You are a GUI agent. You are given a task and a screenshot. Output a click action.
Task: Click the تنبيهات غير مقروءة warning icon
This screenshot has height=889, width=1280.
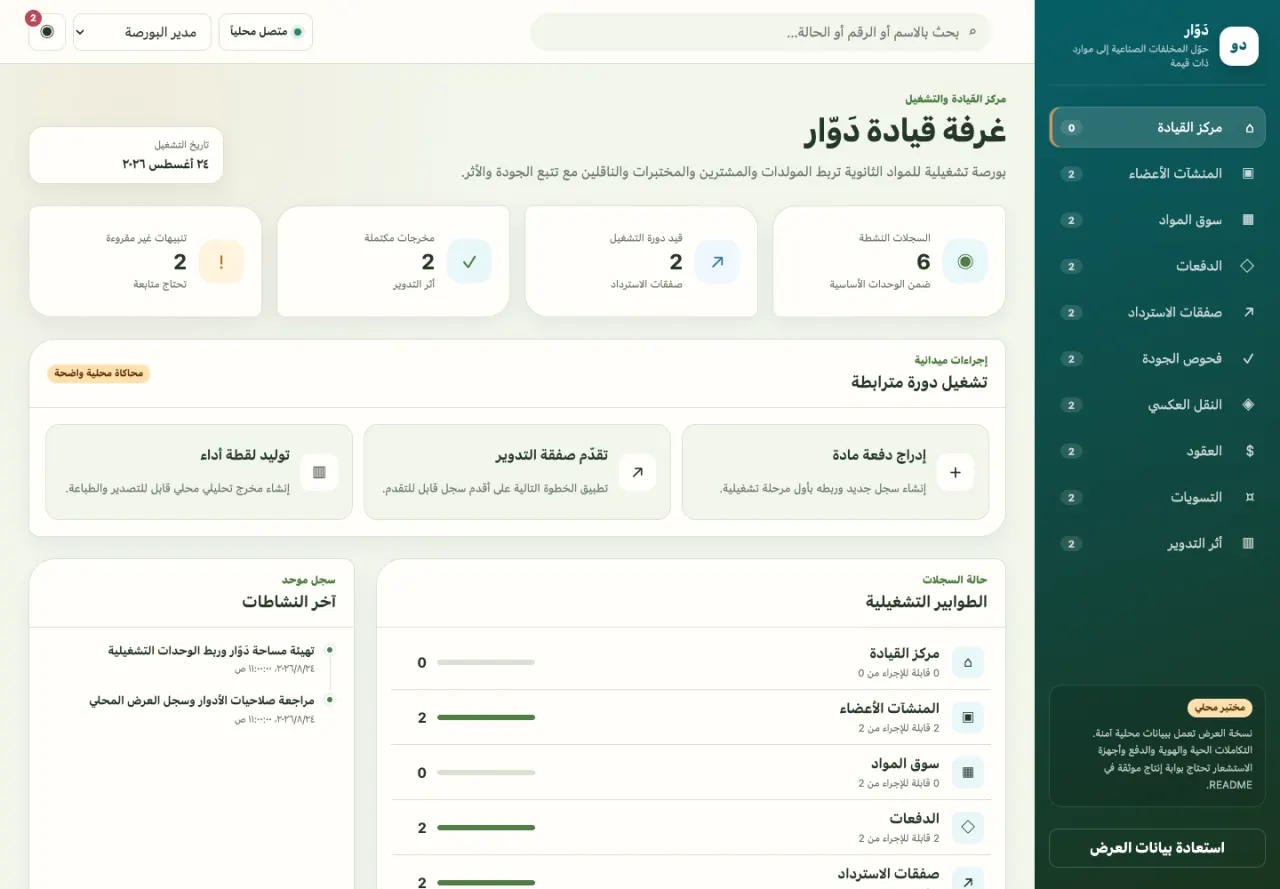coord(221,261)
